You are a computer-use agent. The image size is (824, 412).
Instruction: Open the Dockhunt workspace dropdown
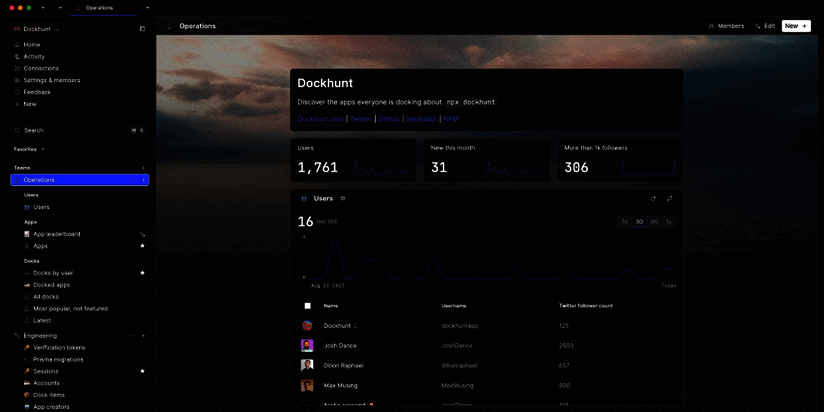tap(40, 29)
